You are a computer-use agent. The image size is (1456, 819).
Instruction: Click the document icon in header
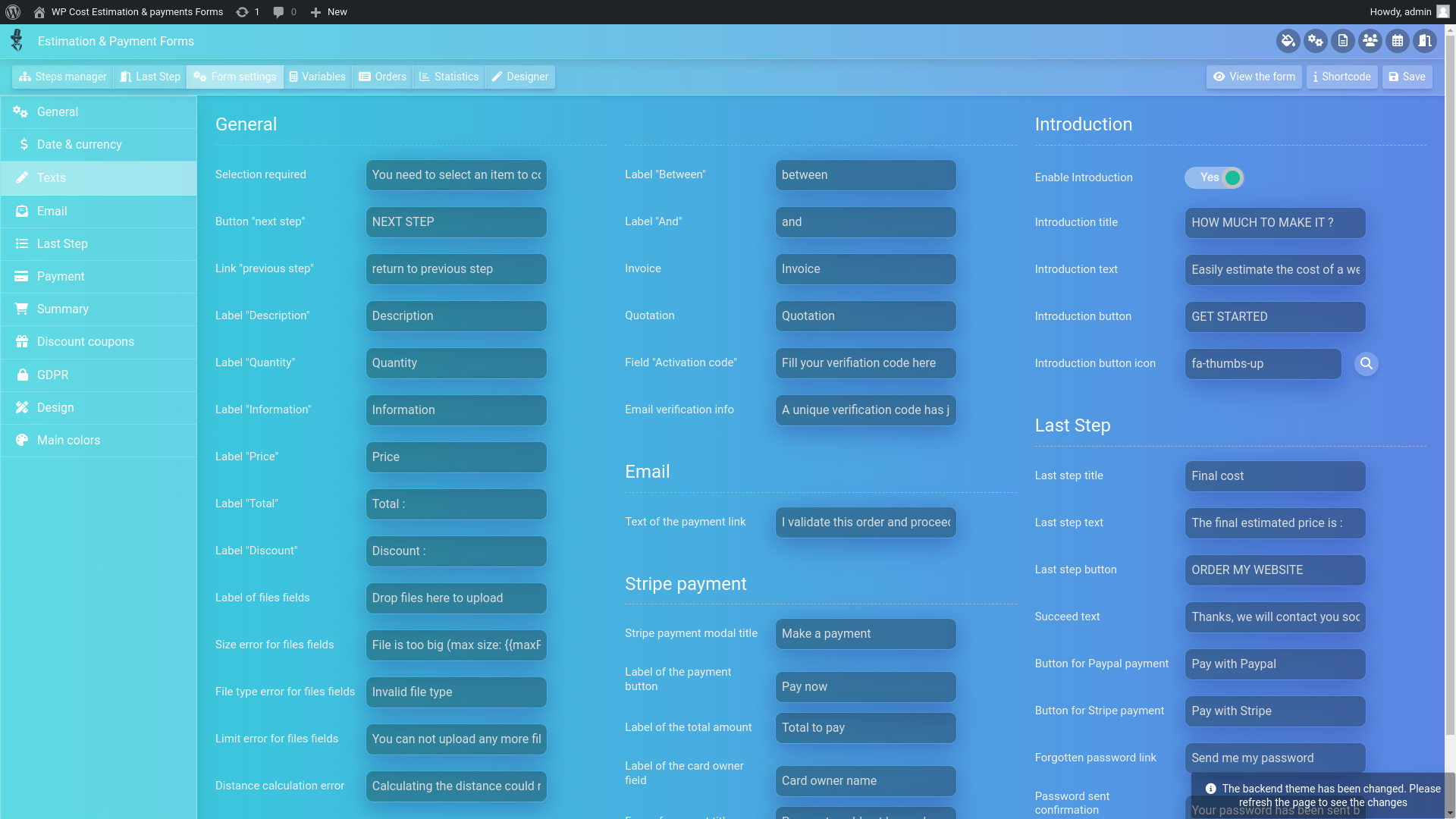(x=1342, y=41)
